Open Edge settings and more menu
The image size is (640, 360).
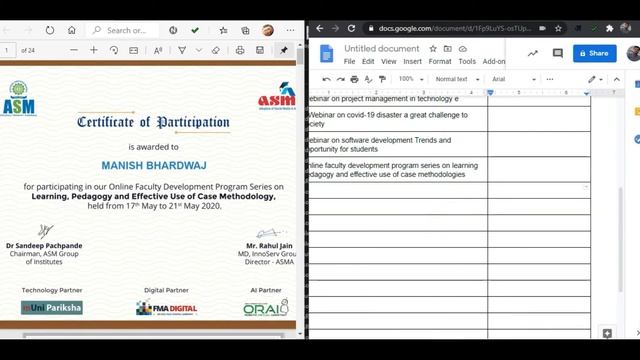tap(290, 30)
